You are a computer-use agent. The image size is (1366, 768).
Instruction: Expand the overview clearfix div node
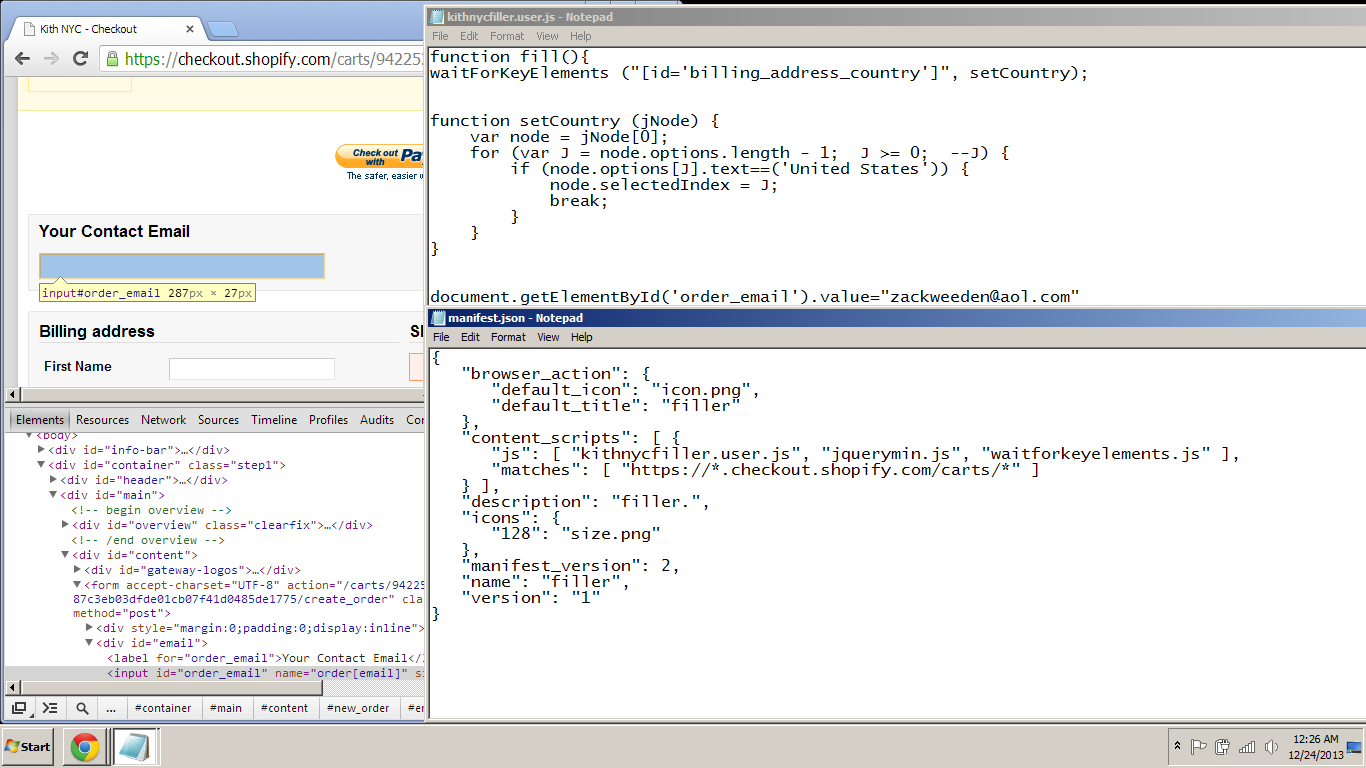click(65, 525)
